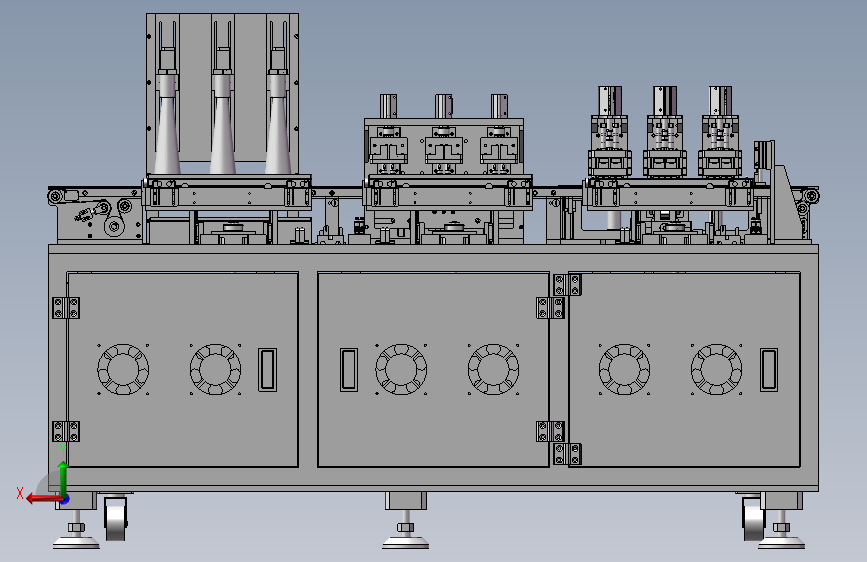This screenshot has height=562, width=867.
Task: Pick the center leveling foot under the frame
Action: 405,529
